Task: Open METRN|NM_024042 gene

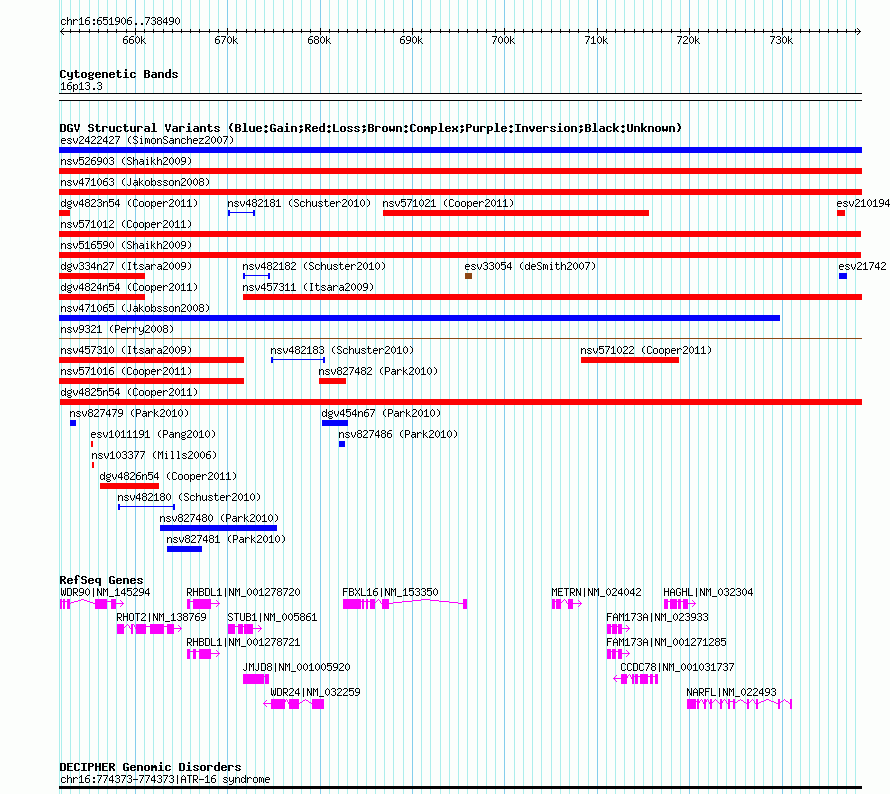Action: tap(596, 592)
